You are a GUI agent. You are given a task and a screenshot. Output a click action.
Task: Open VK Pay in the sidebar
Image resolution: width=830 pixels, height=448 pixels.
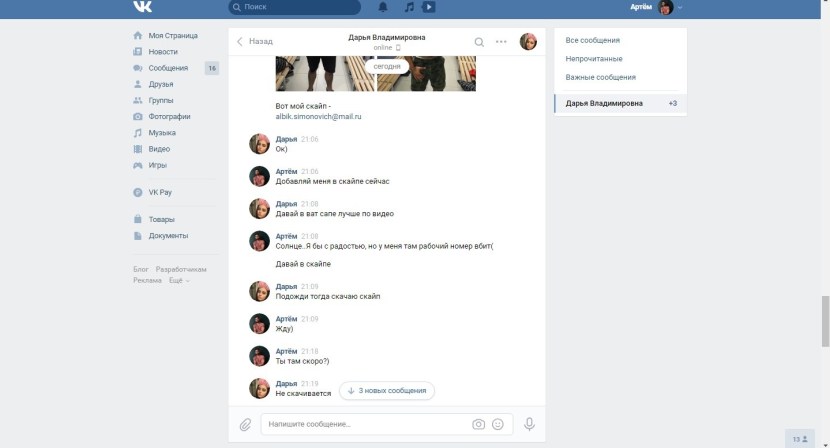(161, 192)
